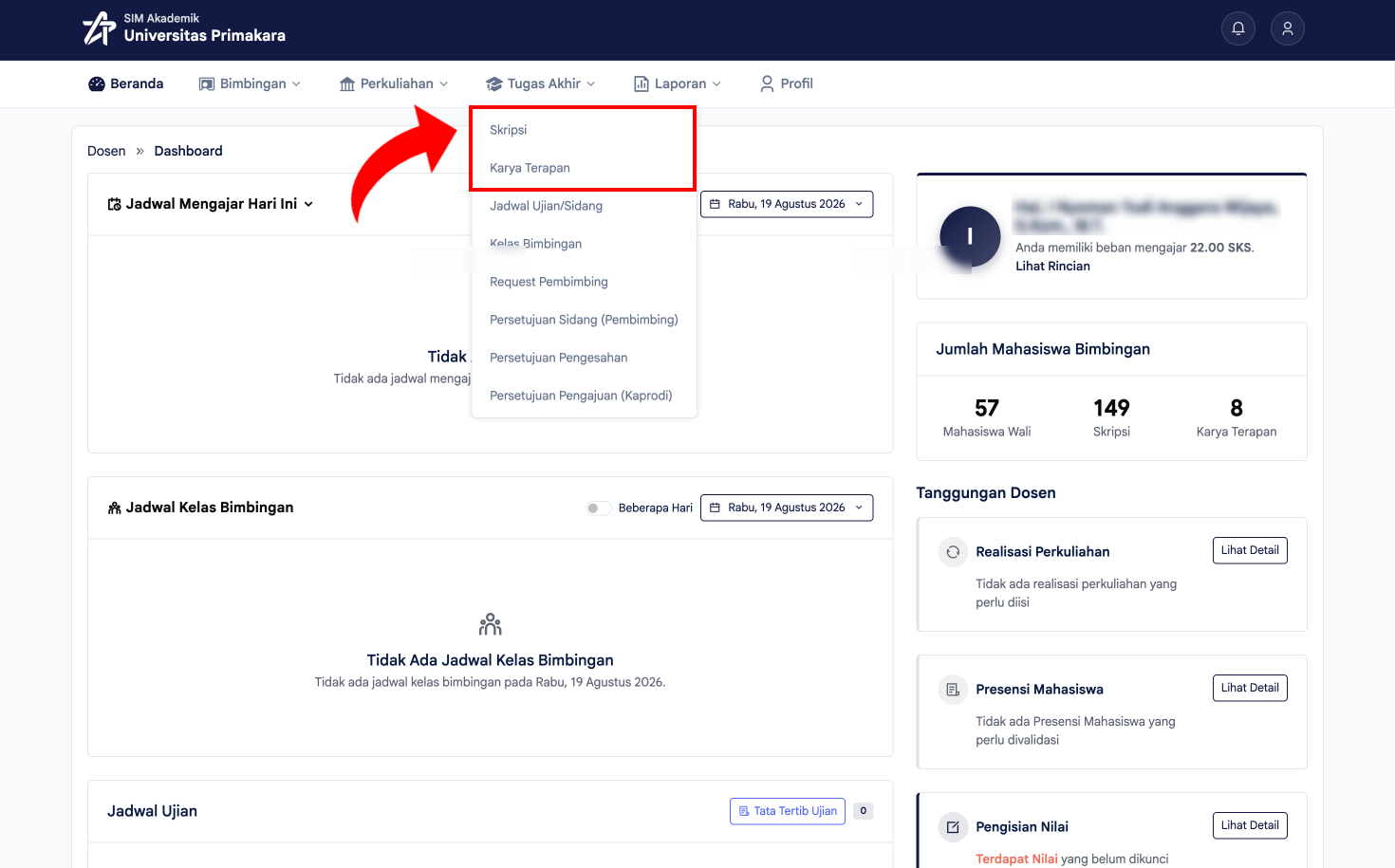Click the Presensi Mahasiswa list icon
The height and width of the screenshot is (868, 1395).
pyautogui.click(x=953, y=690)
